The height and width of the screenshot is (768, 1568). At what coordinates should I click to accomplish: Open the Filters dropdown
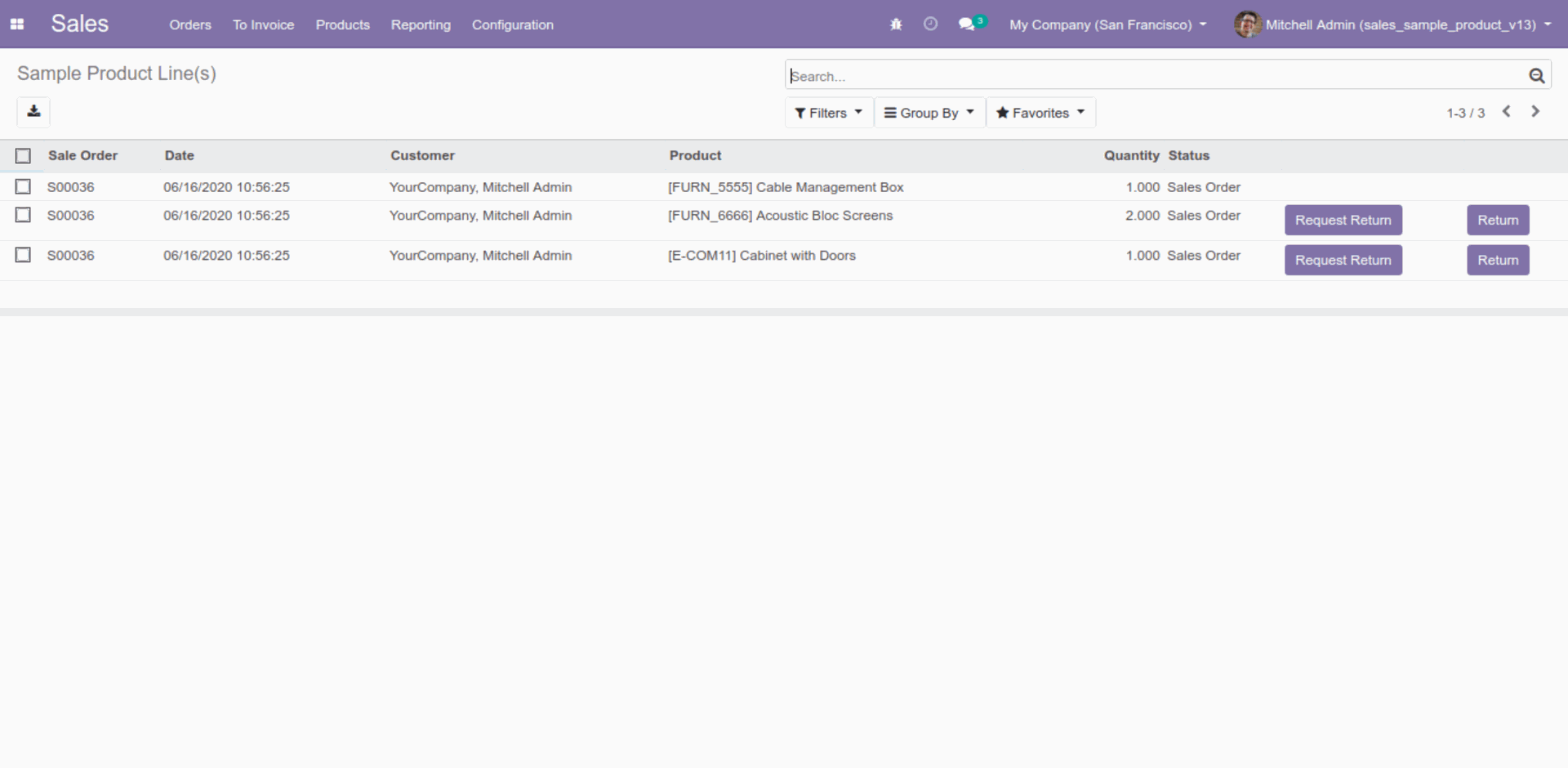[828, 112]
